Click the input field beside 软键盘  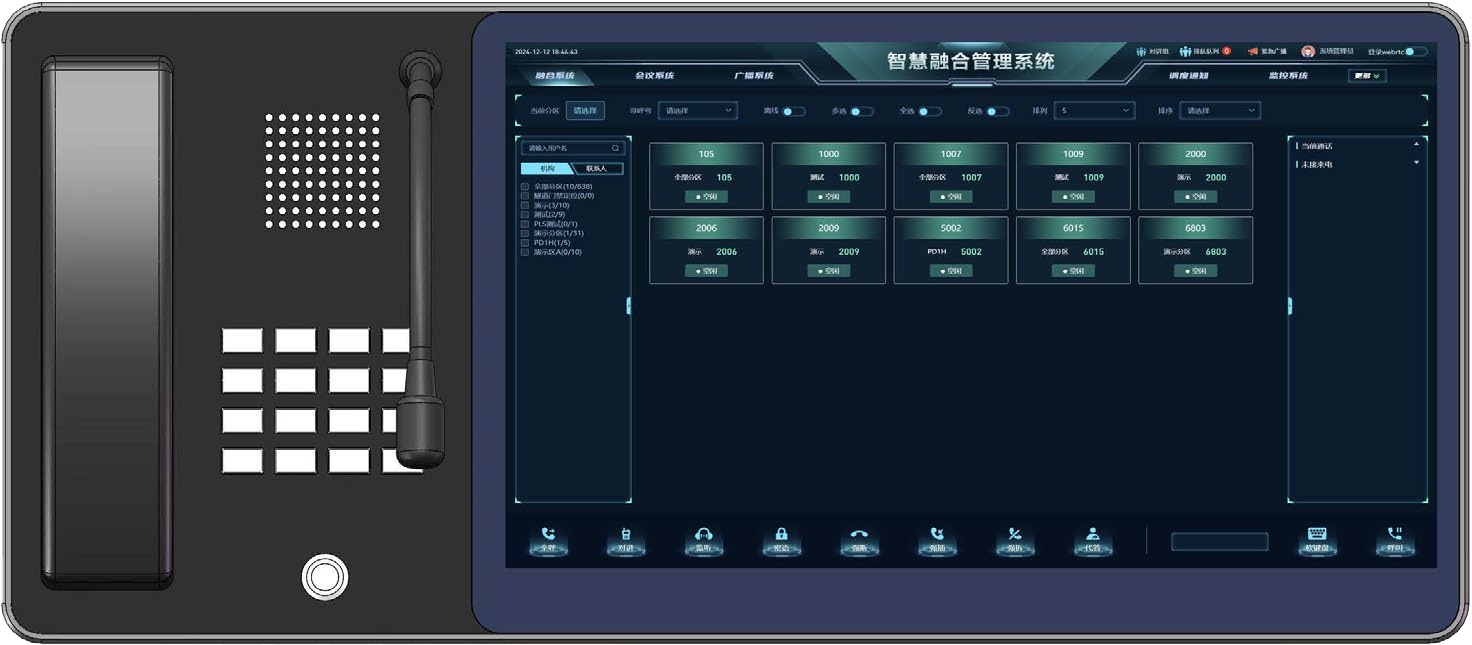[x=1220, y=541]
